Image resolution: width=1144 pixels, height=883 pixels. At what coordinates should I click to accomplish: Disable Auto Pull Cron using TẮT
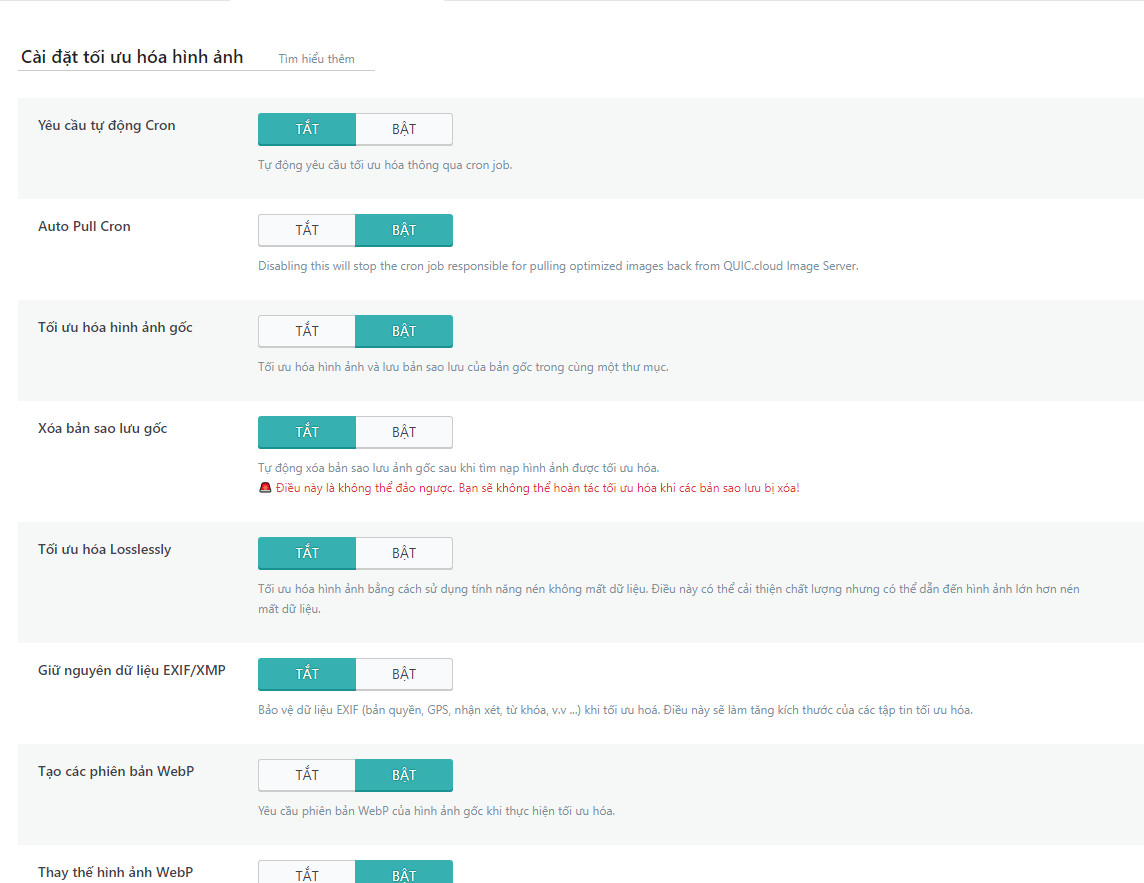click(x=307, y=230)
